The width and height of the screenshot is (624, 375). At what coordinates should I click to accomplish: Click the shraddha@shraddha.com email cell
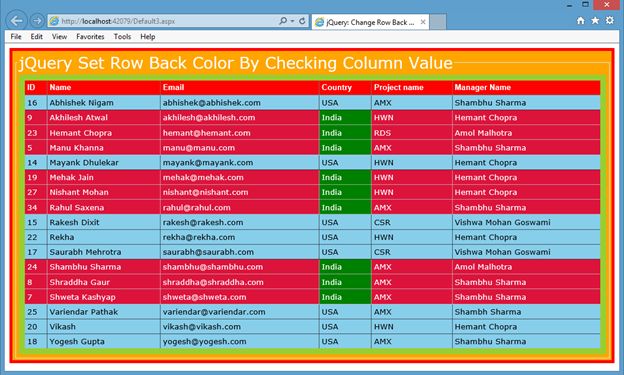click(x=240, y=282)
